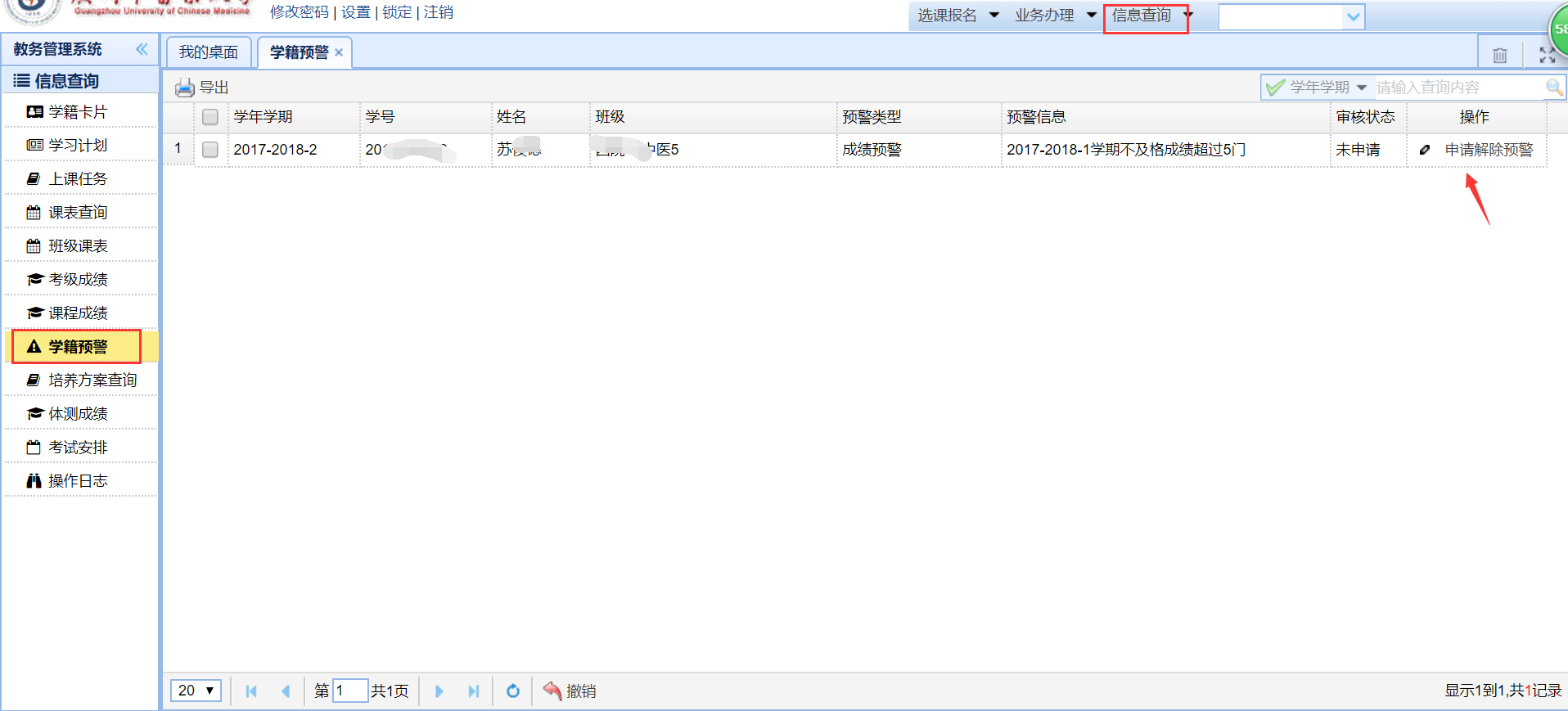The width and height of the screenshot is (1568, 711).
Task: Open 课程成绩 in the sidebar
Action: point(78,313)
